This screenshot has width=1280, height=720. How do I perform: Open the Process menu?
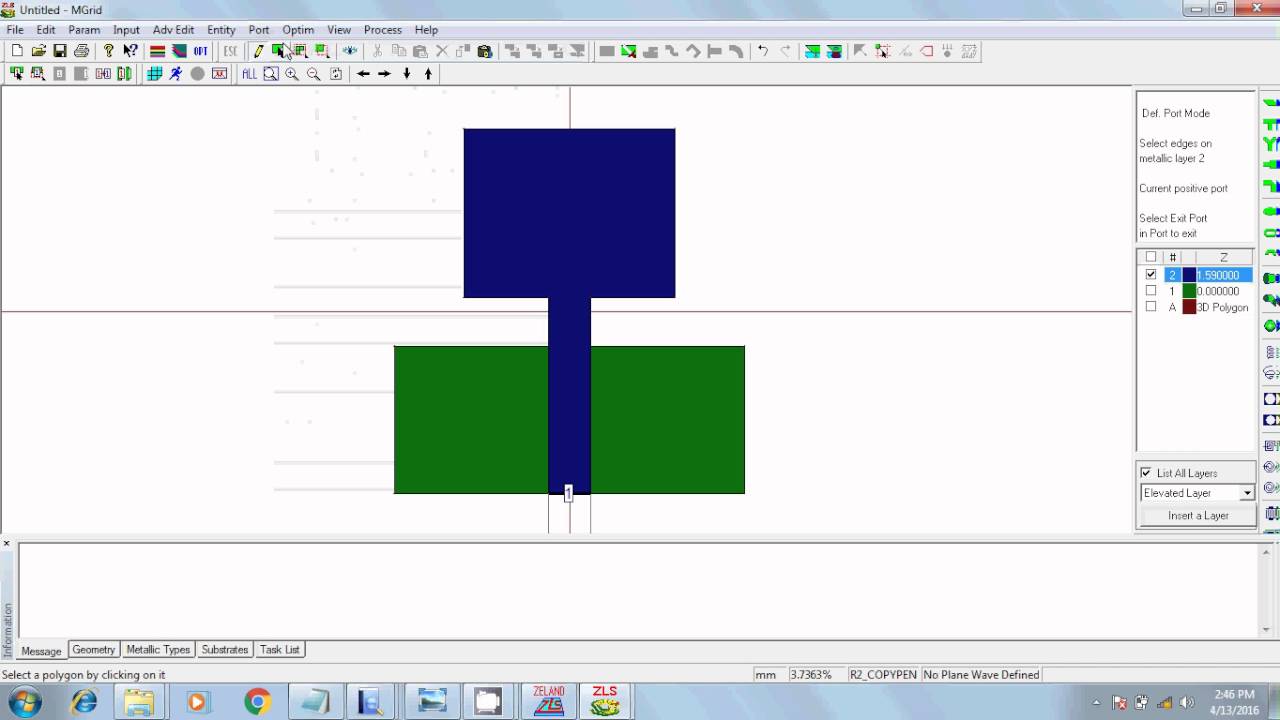383,30
